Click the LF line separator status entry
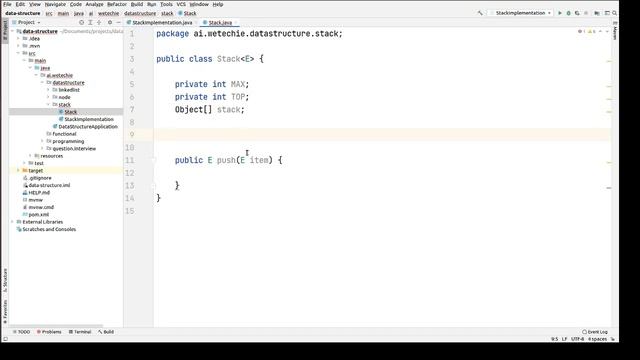 coord(564,339)
